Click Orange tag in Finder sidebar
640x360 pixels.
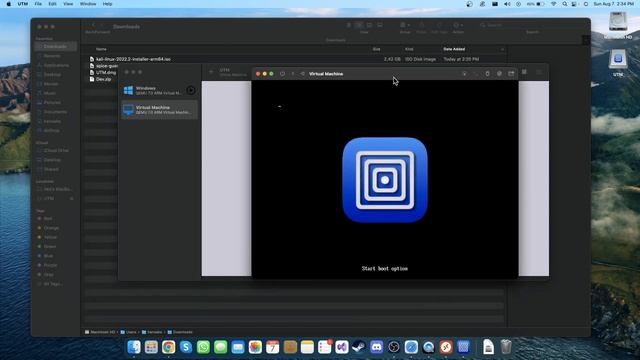pos(51,228)
